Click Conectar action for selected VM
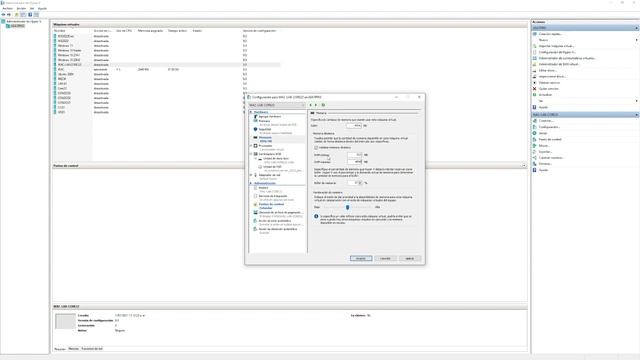Screen dimensions: 640x360 click(x=545, y=121)
